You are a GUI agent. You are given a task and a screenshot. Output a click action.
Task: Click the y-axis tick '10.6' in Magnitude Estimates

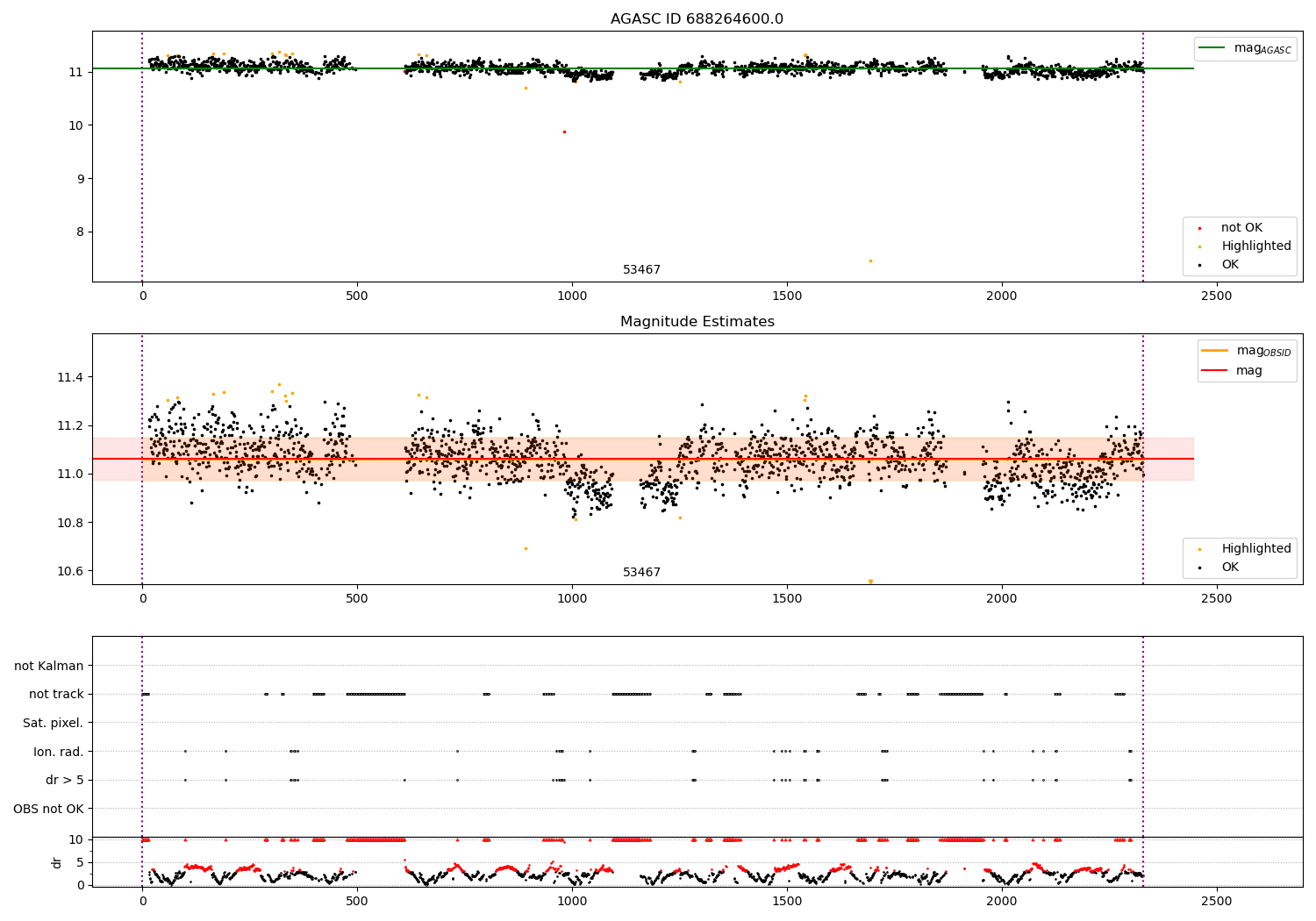[70, 571]
